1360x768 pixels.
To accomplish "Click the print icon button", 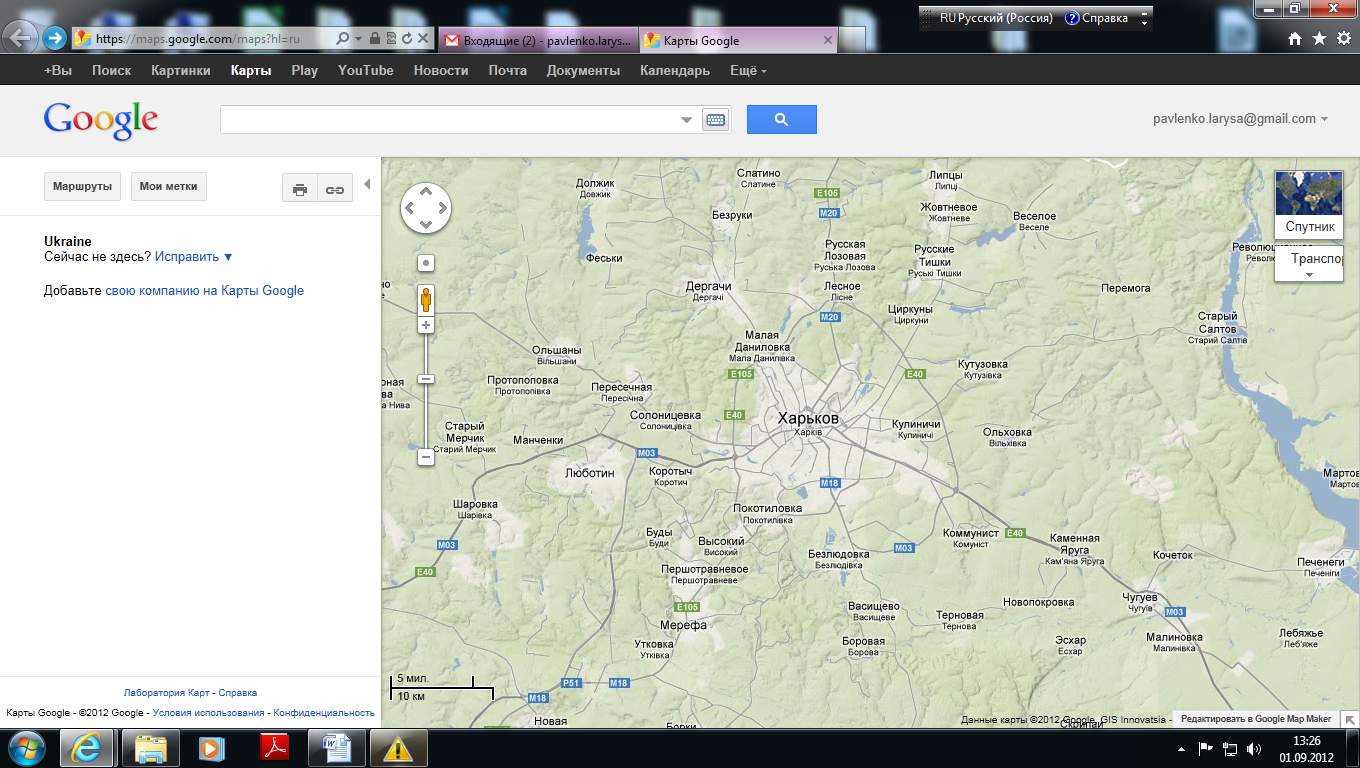I will point(300,188).
